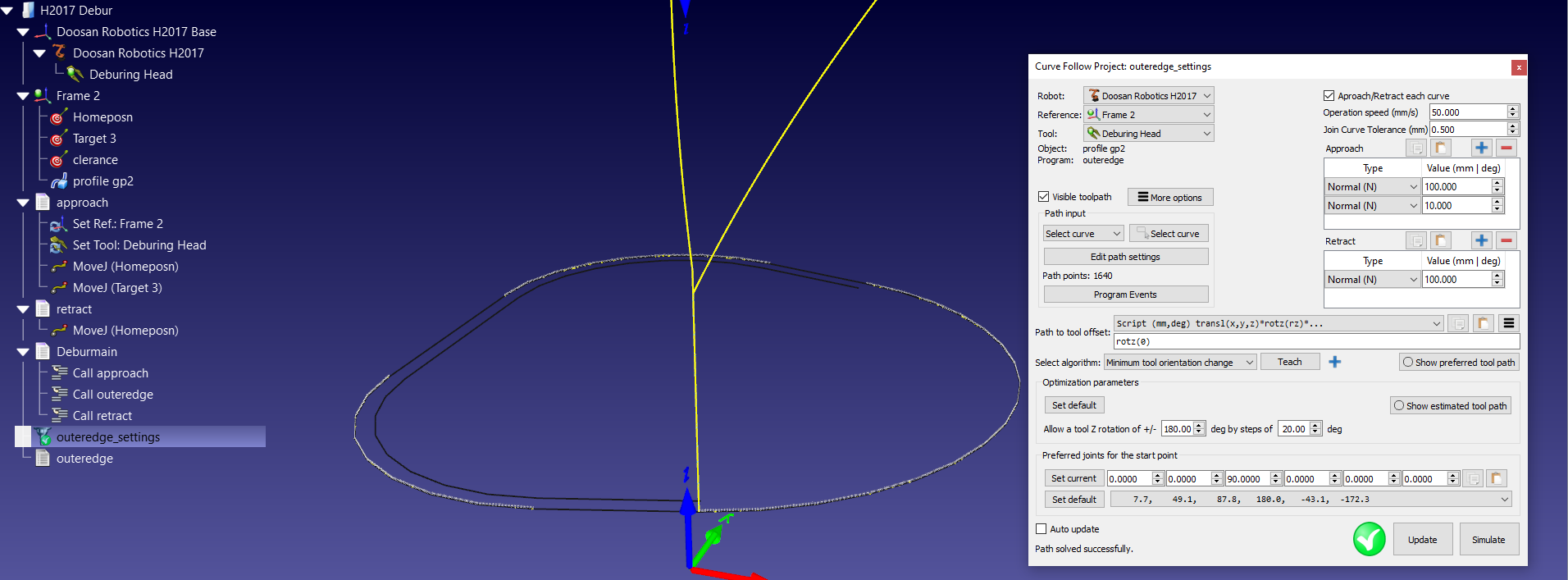Screen dimensions: 1568x580
Task: Enable Auto update checkbox
Action: [1042, 529]
